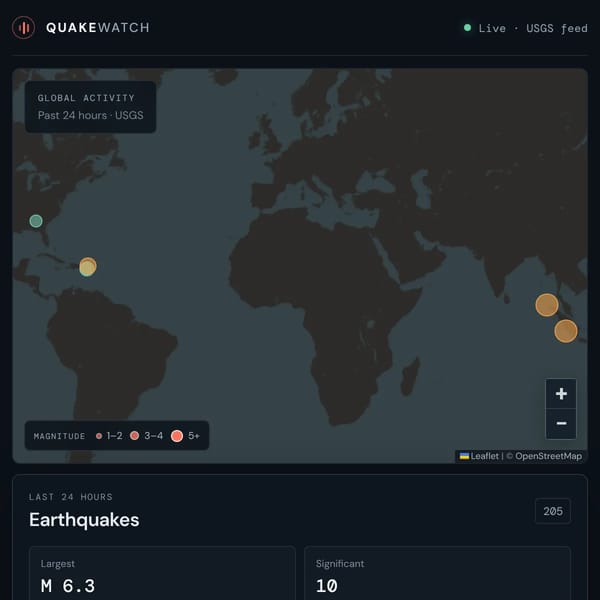The width and height of the screenshot is (600, 600).
Task: Click the QuakeWatch waveform logo icon
Action: pyautogui.click(x=23, y=28)
